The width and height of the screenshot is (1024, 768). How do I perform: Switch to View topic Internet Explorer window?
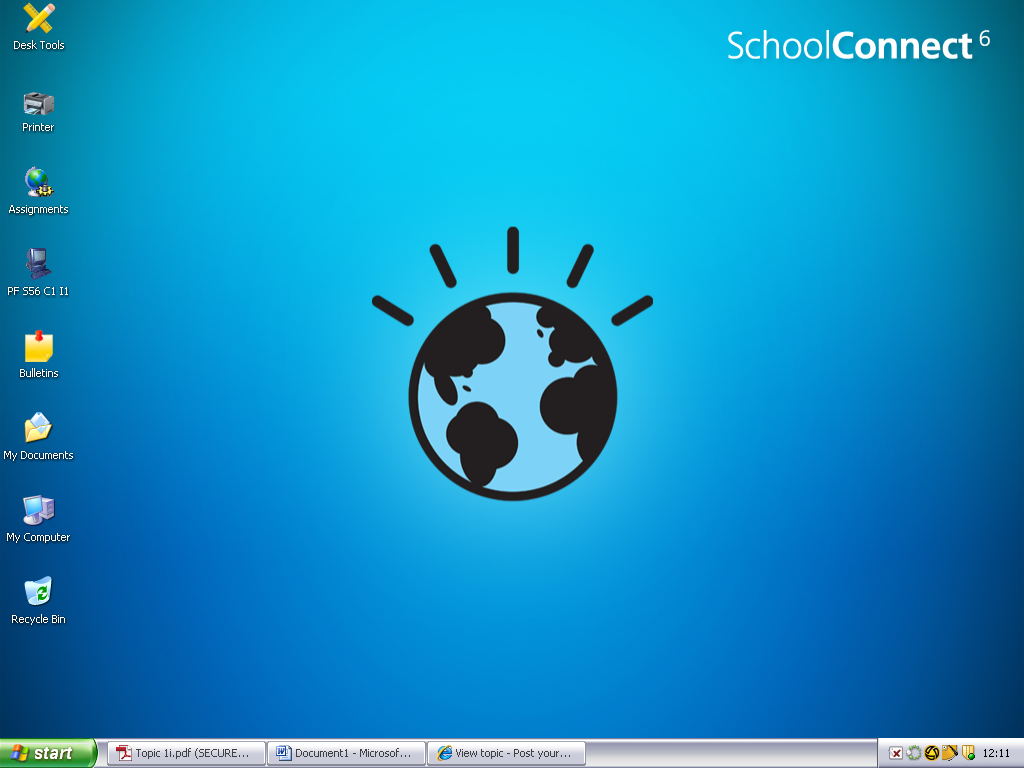click(x=506, y=753)
